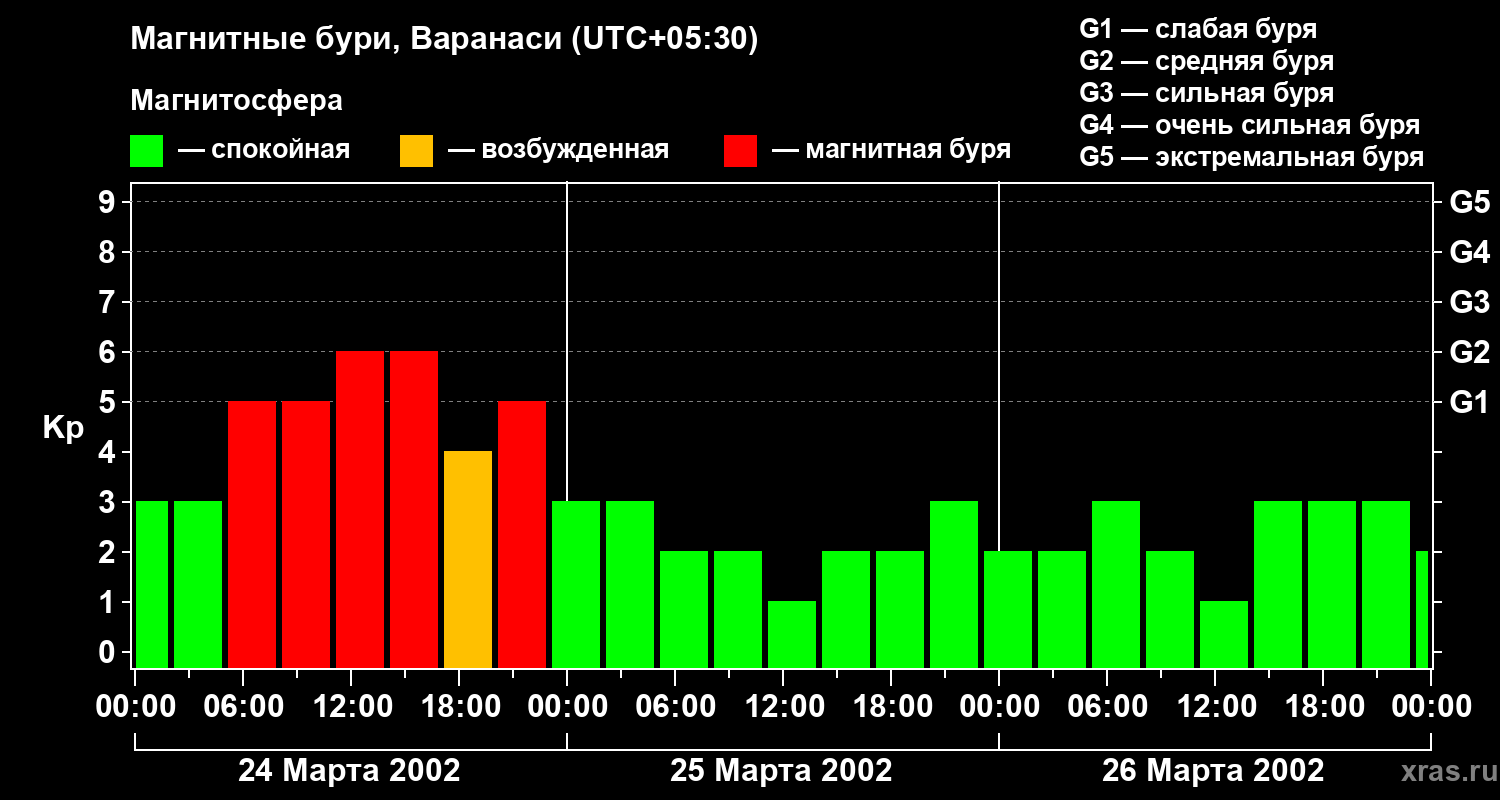This screenshot has height=800, width=1500.
Task: Click the legend label '— спокойная'
Action: tap(264, 151)
